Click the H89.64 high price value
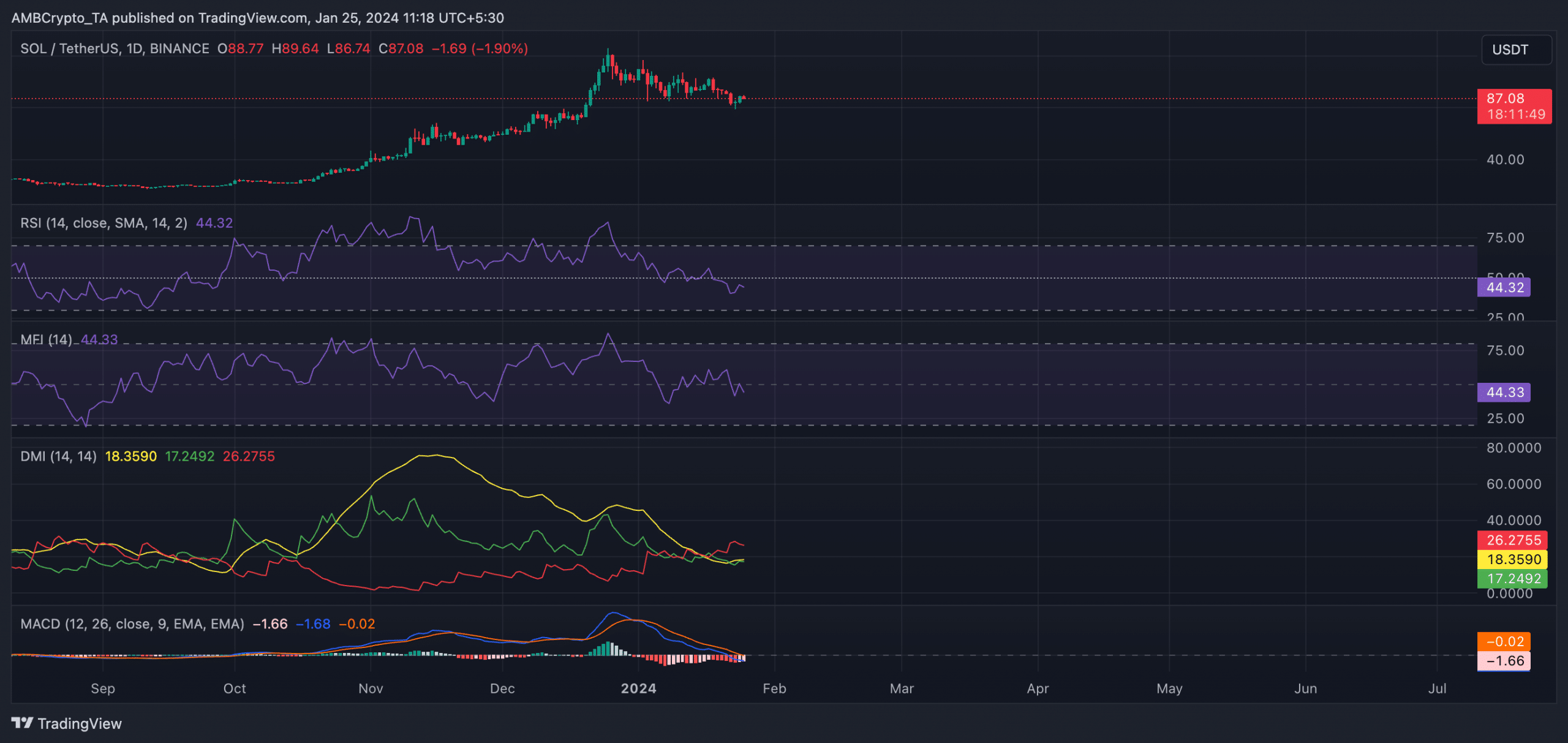 (x=295, y=48)
